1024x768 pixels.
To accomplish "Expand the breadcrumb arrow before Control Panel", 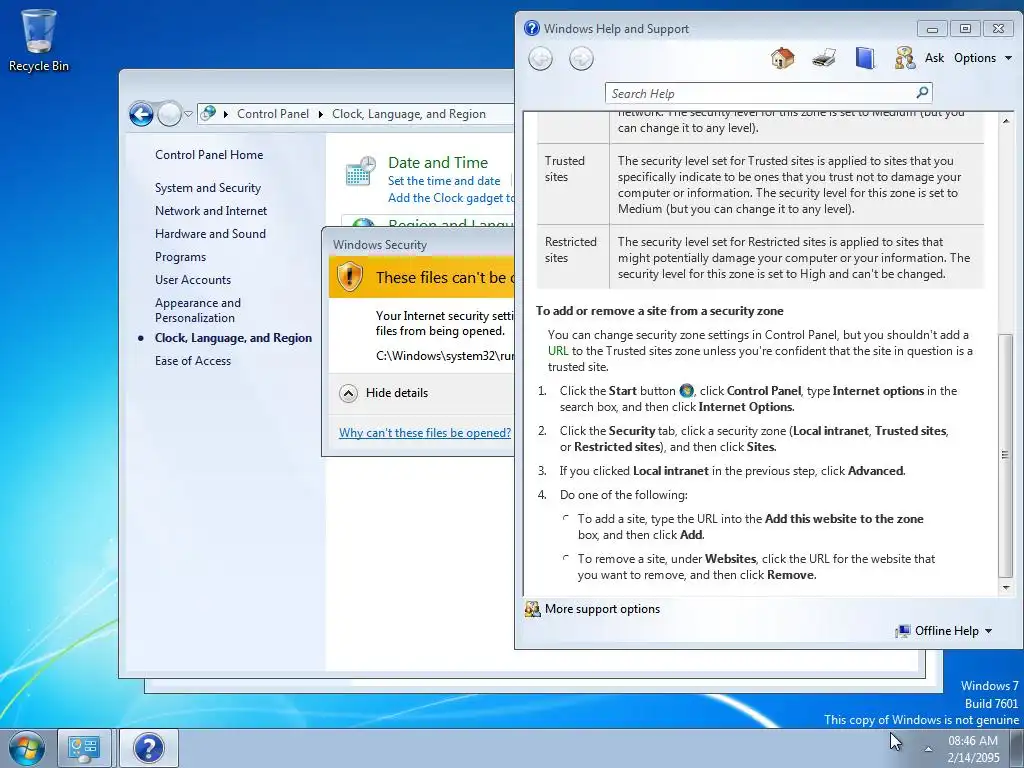I will [226, 114].
